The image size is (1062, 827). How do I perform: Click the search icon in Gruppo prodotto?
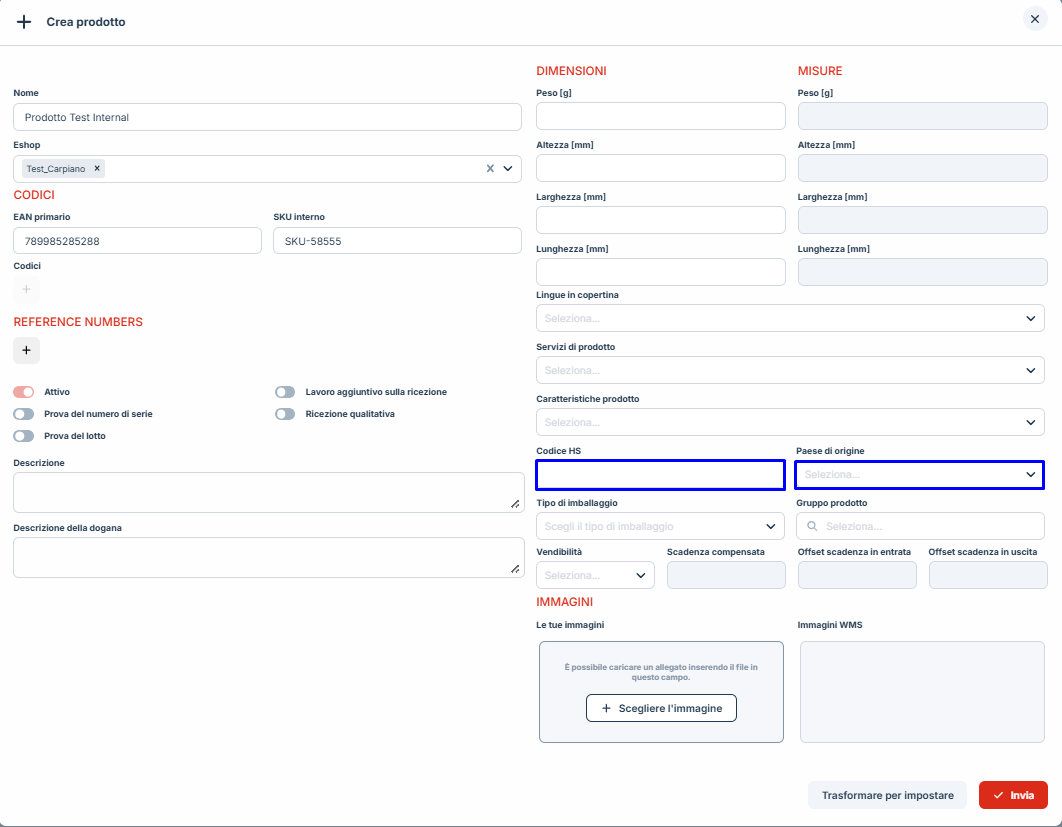[x=812, y=526]
